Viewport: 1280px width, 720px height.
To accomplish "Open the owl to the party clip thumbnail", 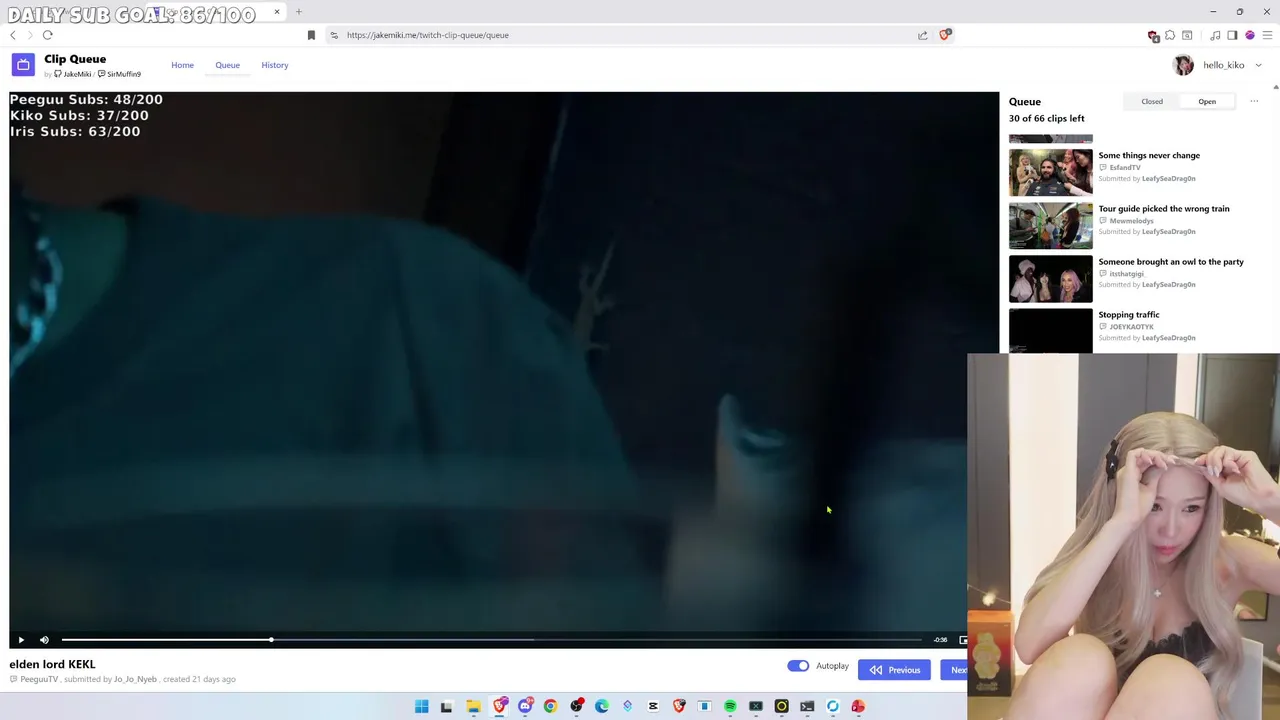I will [x=1050, y=278].
